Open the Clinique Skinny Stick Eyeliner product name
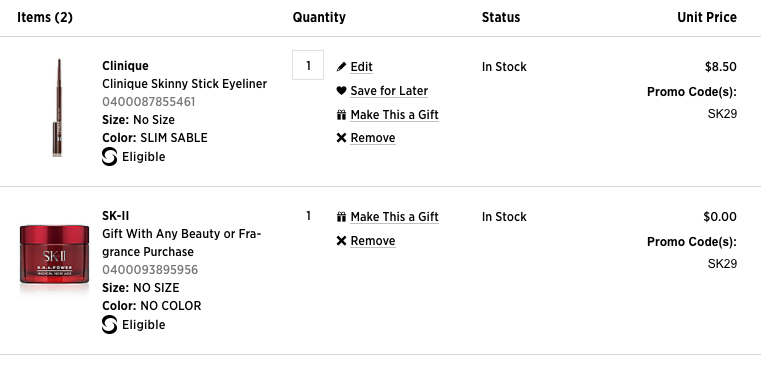 coord(184,84)
